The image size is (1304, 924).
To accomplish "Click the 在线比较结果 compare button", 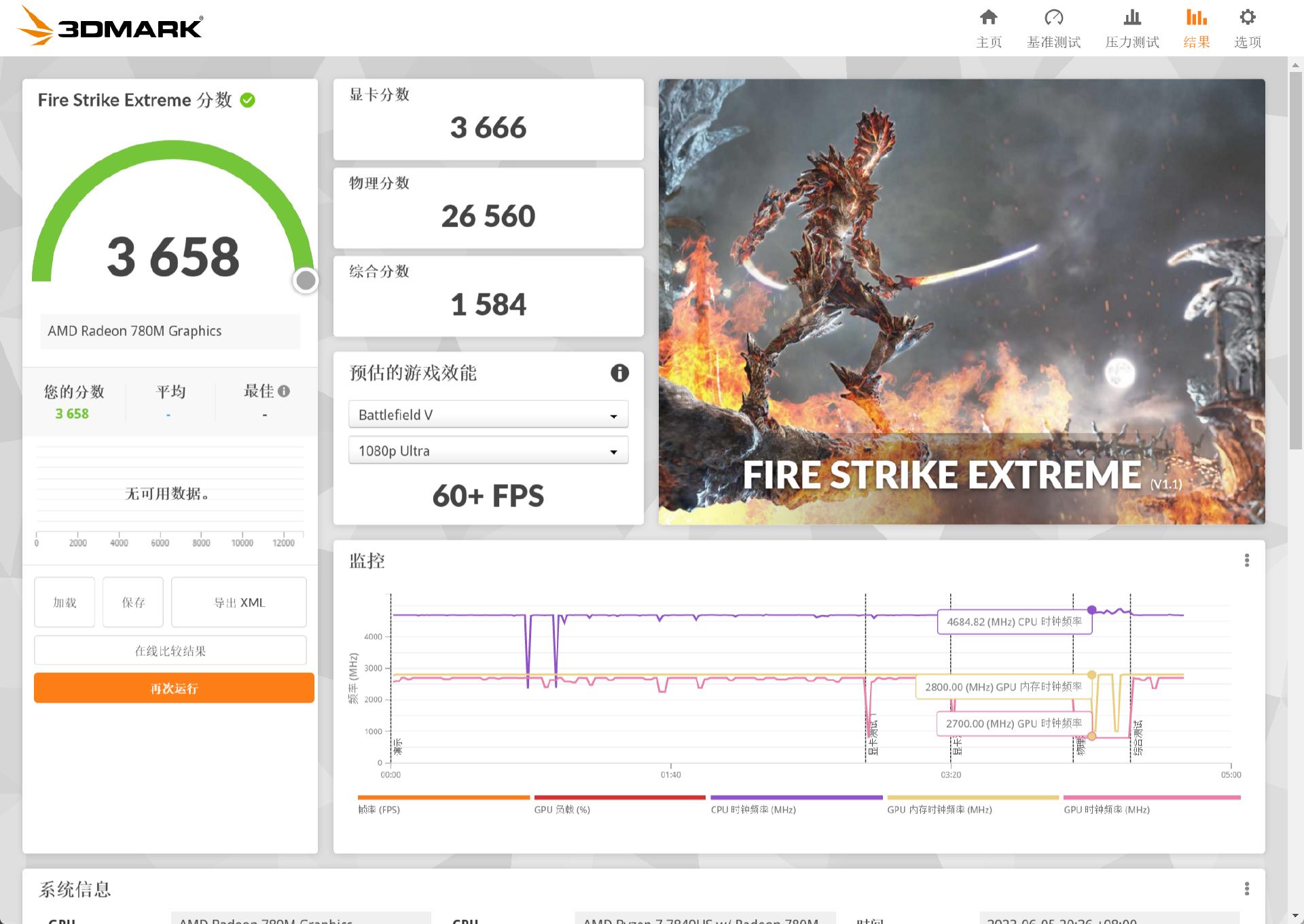I will (170, 650).
